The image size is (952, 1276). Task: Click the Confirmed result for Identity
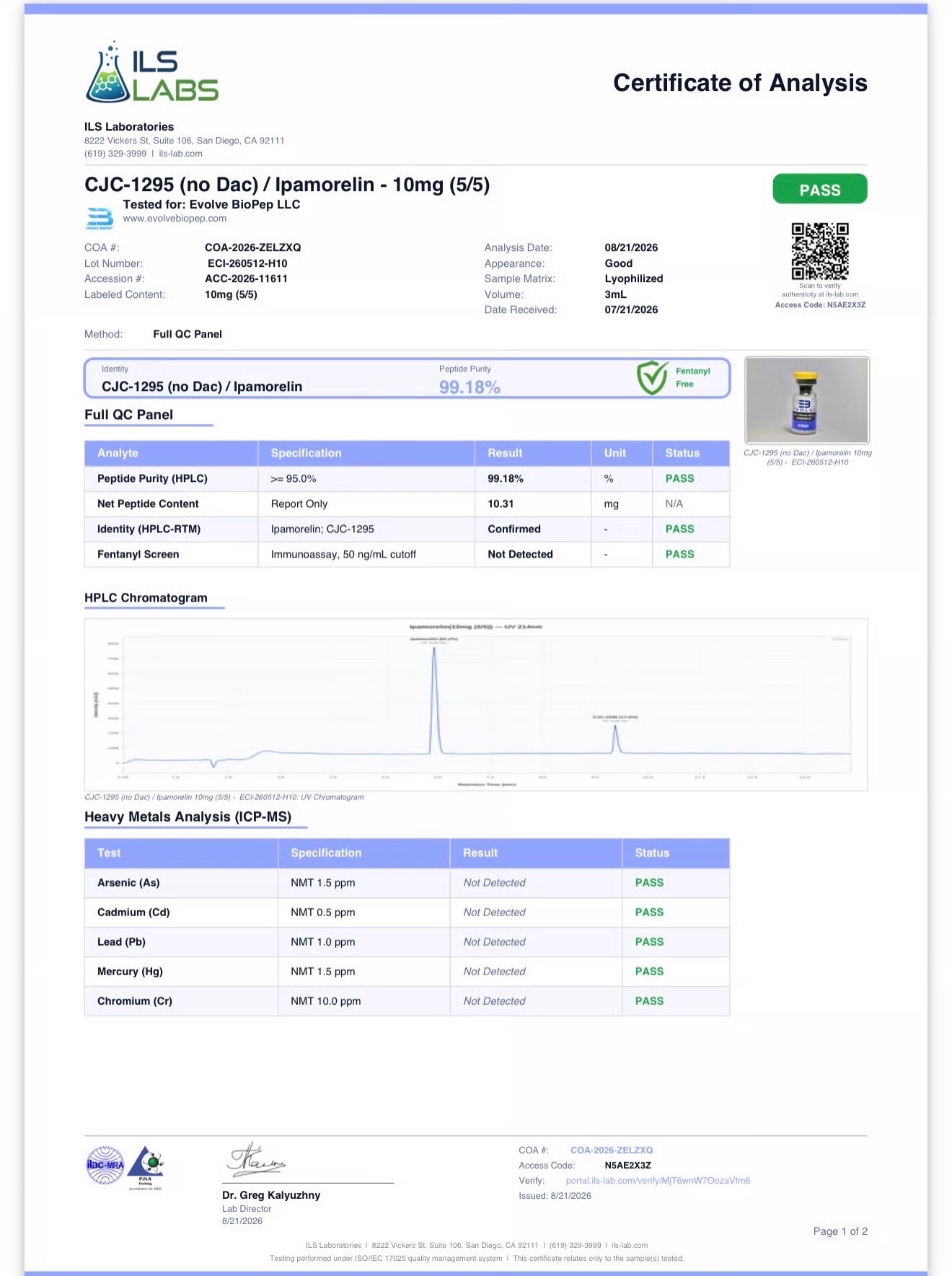pos(514,529)
